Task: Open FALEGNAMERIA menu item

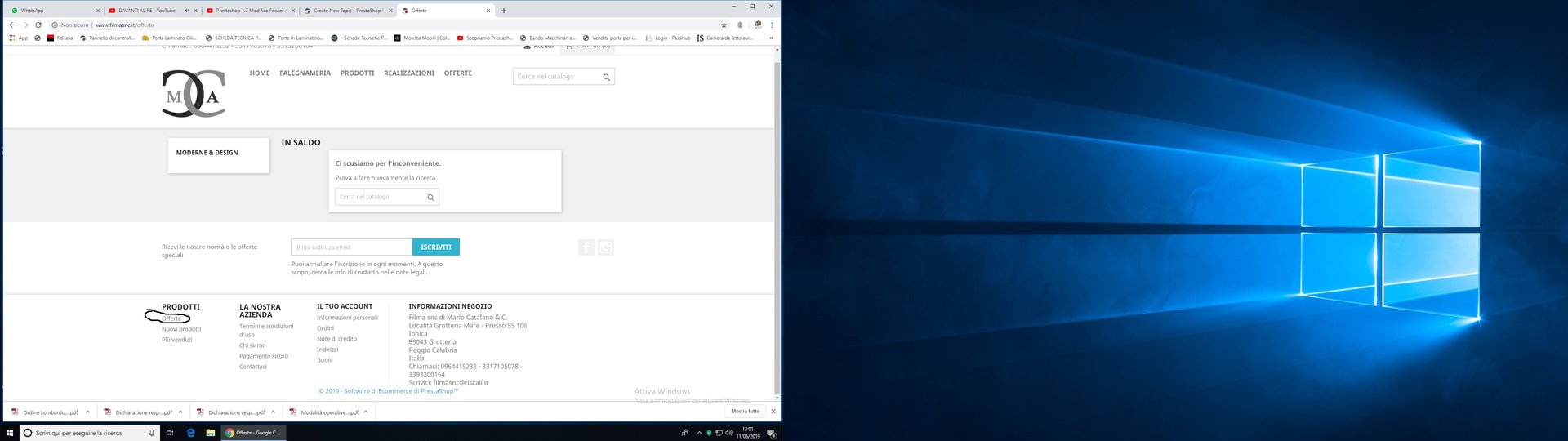Action: tap(305, 73)
